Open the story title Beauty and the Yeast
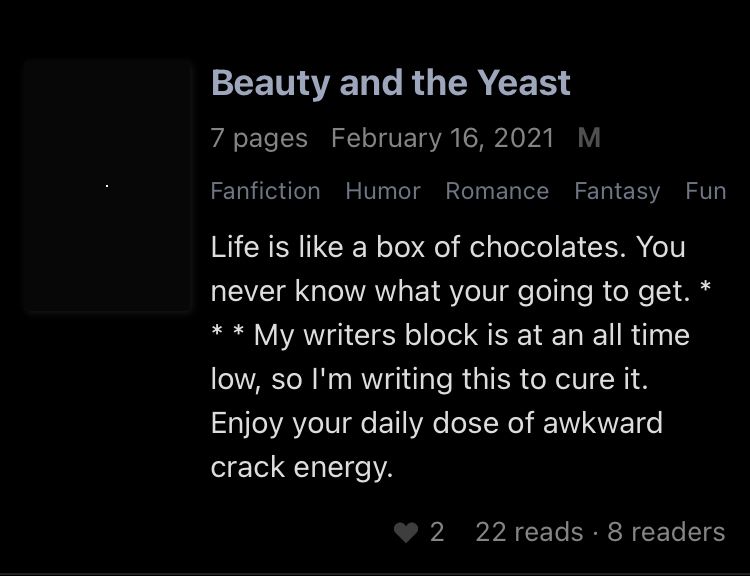The height and width of the screenshot is (576, 750). coord(391,83)
